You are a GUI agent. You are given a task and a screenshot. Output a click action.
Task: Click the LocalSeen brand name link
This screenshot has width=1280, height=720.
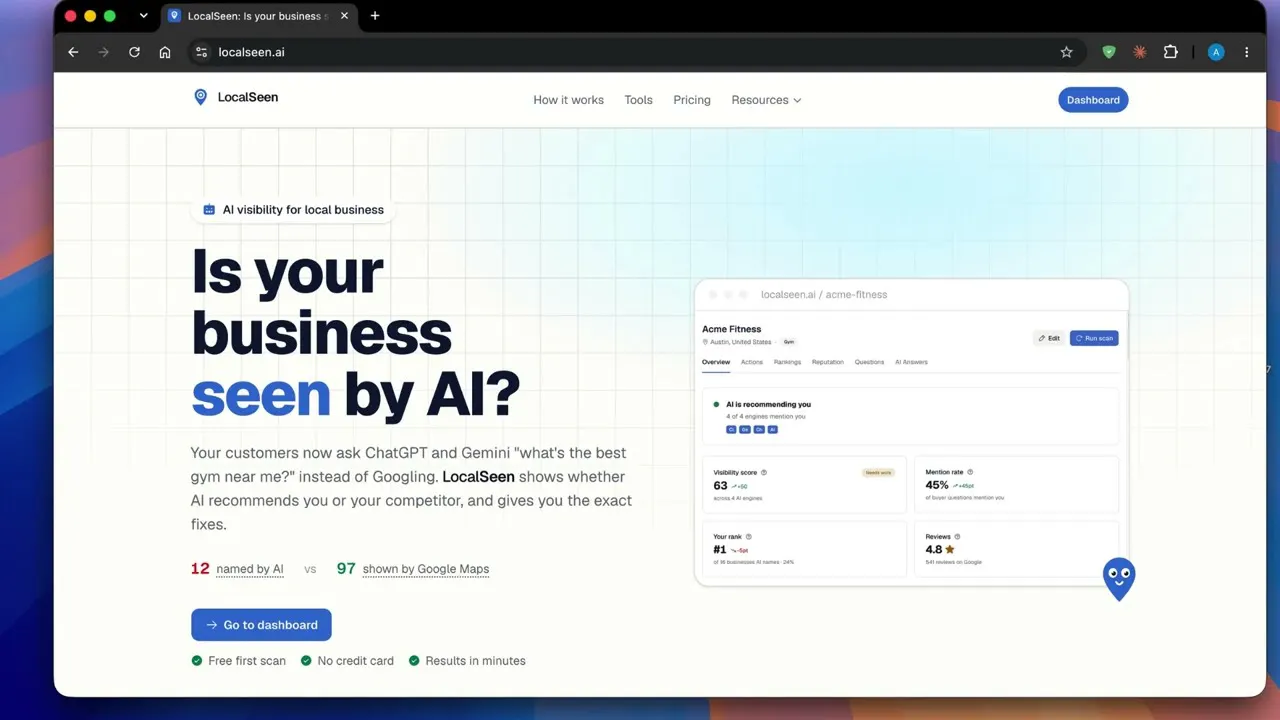[x=248, y=97]
